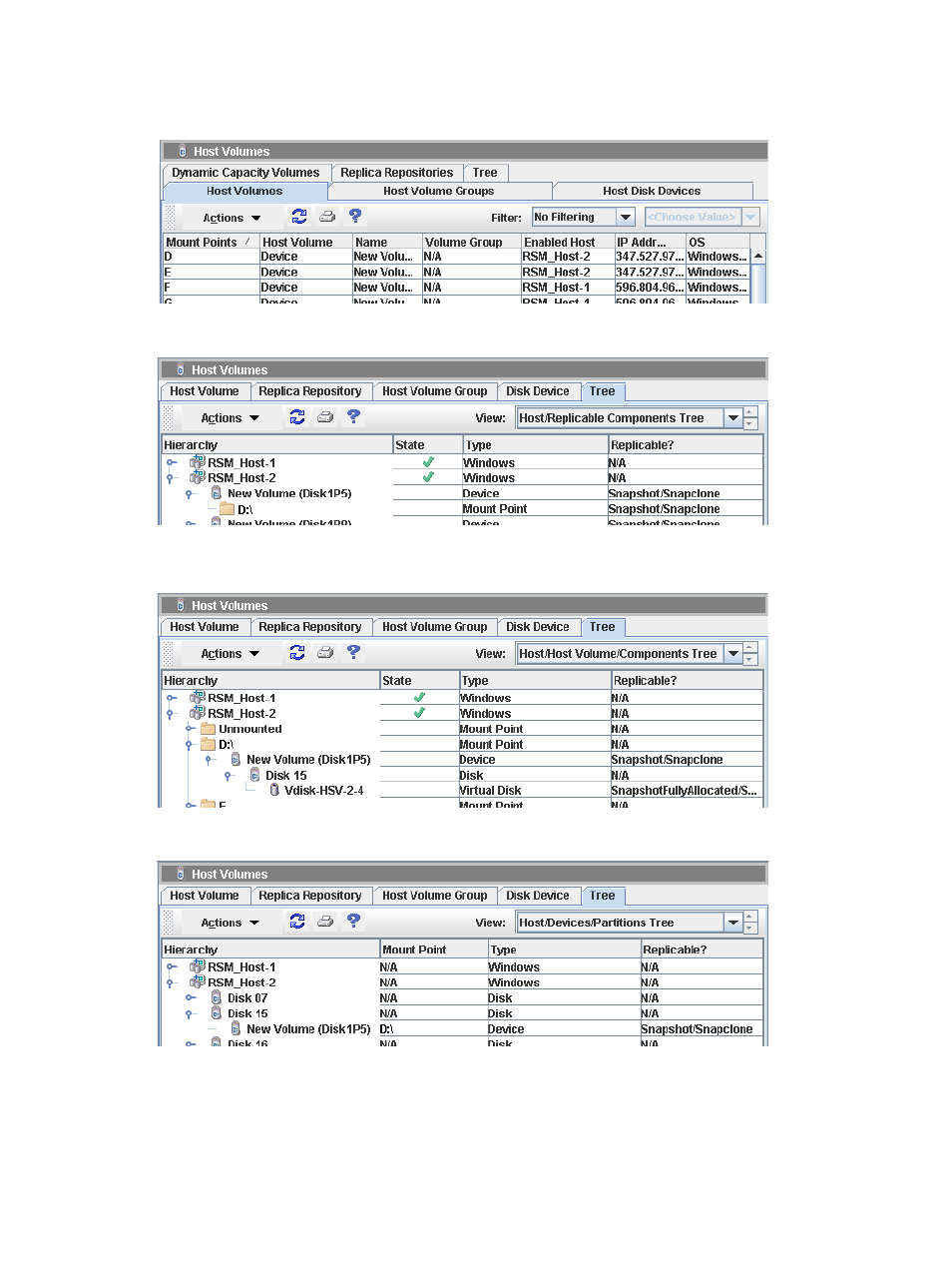Viewport: 952px width, 1268px height.
Task: Sort by the Enabled Host column header
Action: point(568,242)
